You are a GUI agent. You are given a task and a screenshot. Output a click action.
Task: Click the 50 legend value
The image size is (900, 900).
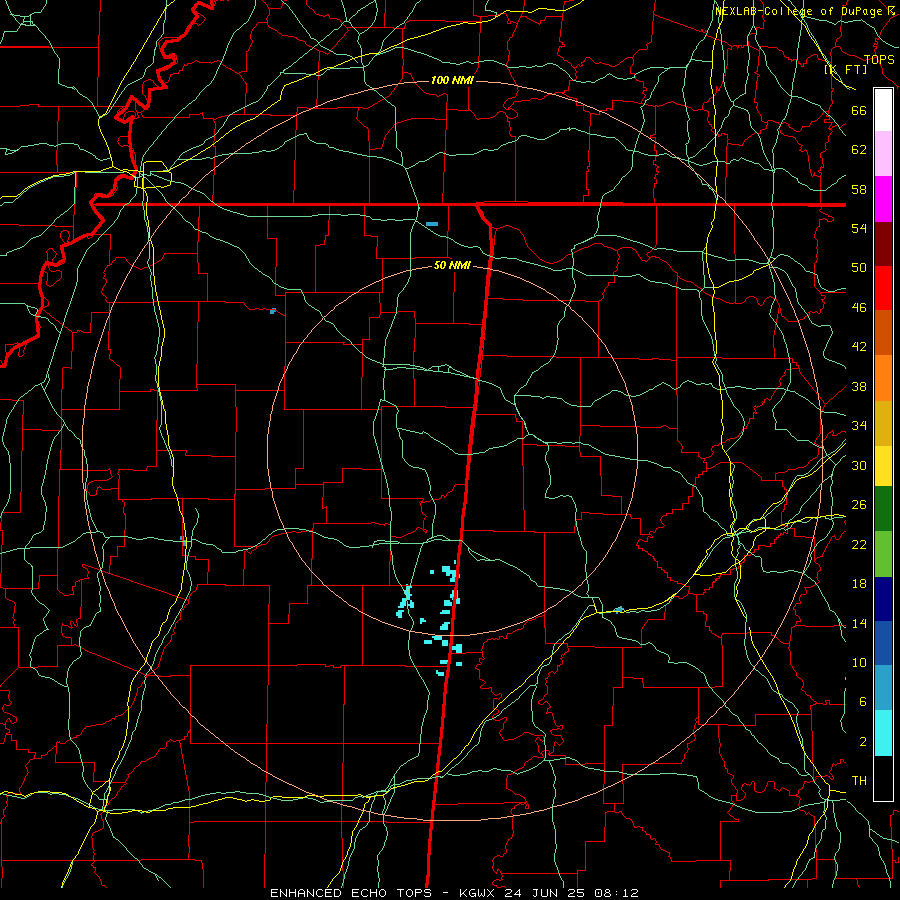tap(859, 268)
